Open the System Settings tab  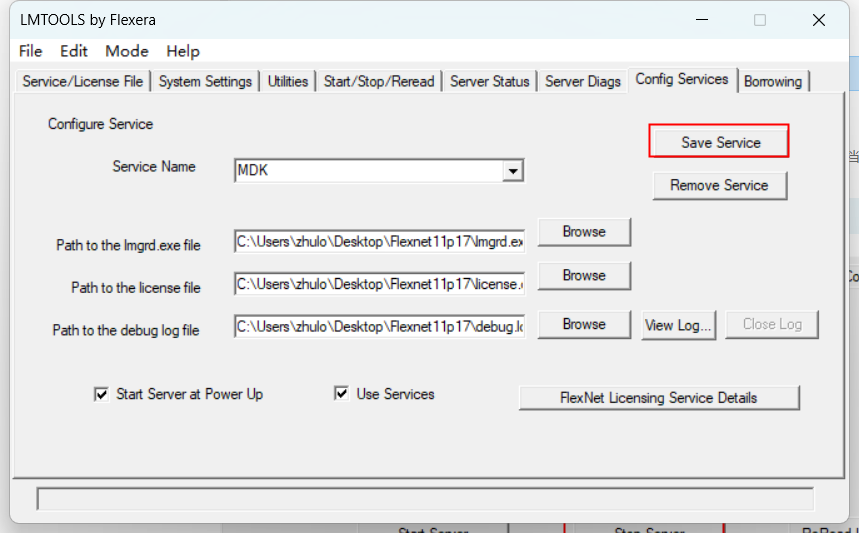(x=205, y=81)
